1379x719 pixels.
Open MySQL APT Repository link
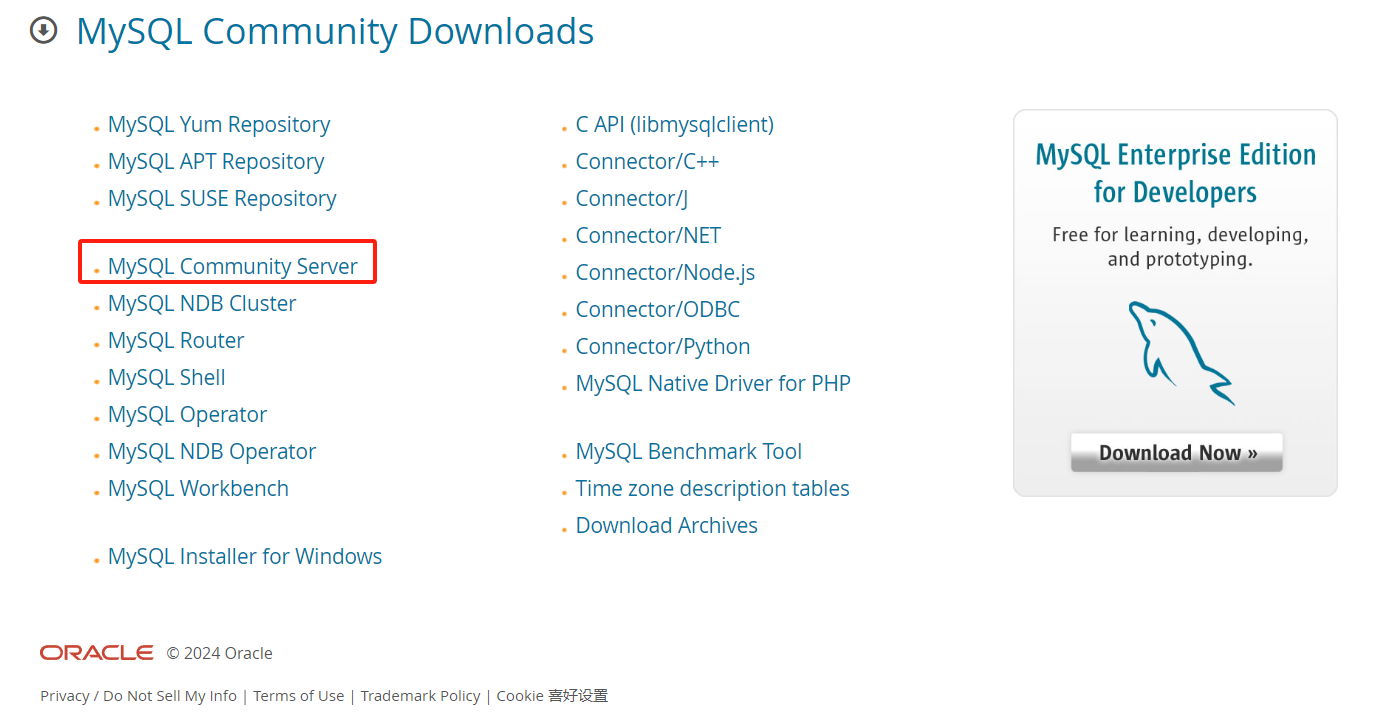pos(216,162)
